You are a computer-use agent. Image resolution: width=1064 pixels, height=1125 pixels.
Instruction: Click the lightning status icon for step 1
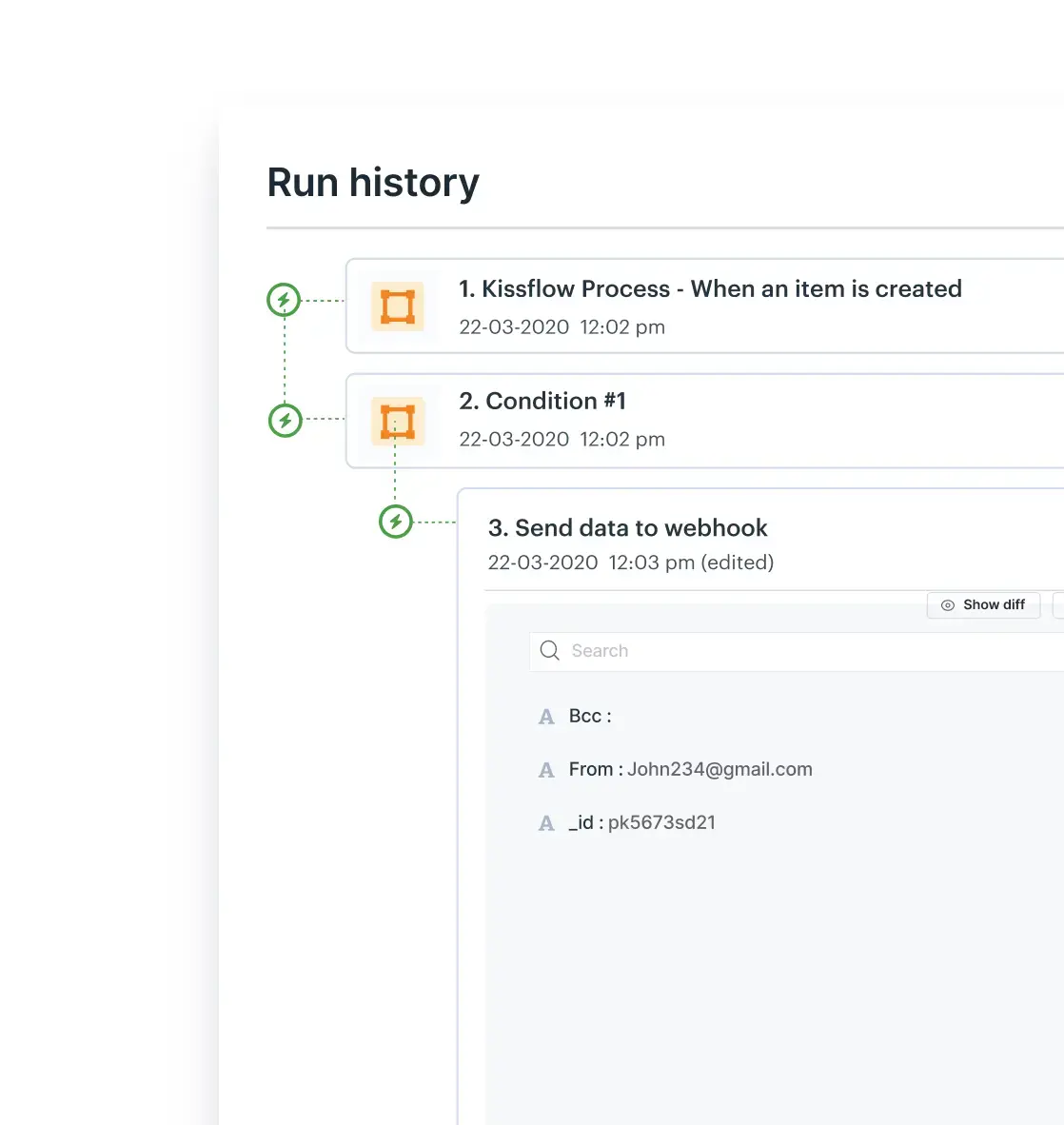pyautogui.click(x=285, y=300)
